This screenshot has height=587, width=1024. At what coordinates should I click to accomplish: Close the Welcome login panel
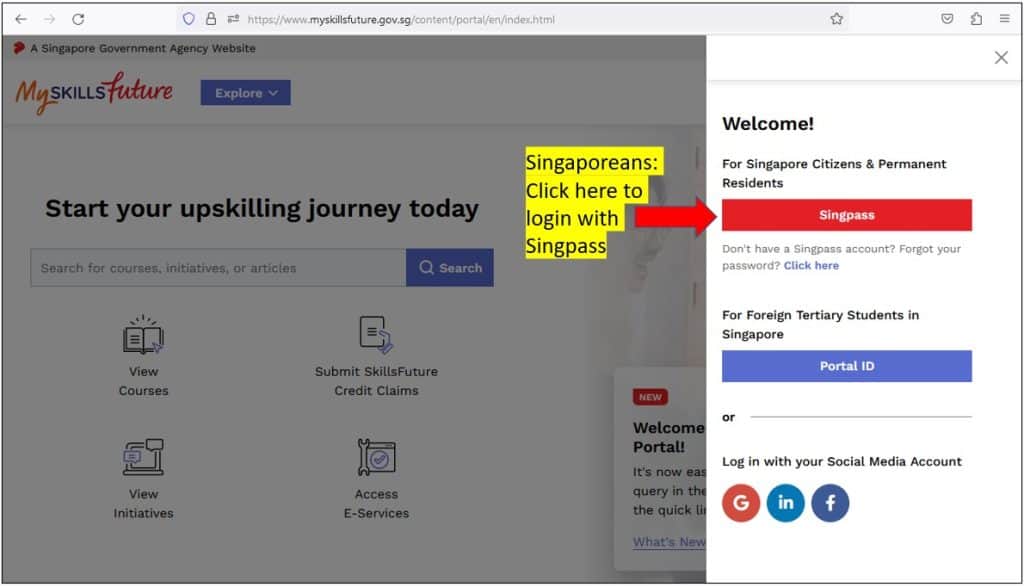[1001, 57]
